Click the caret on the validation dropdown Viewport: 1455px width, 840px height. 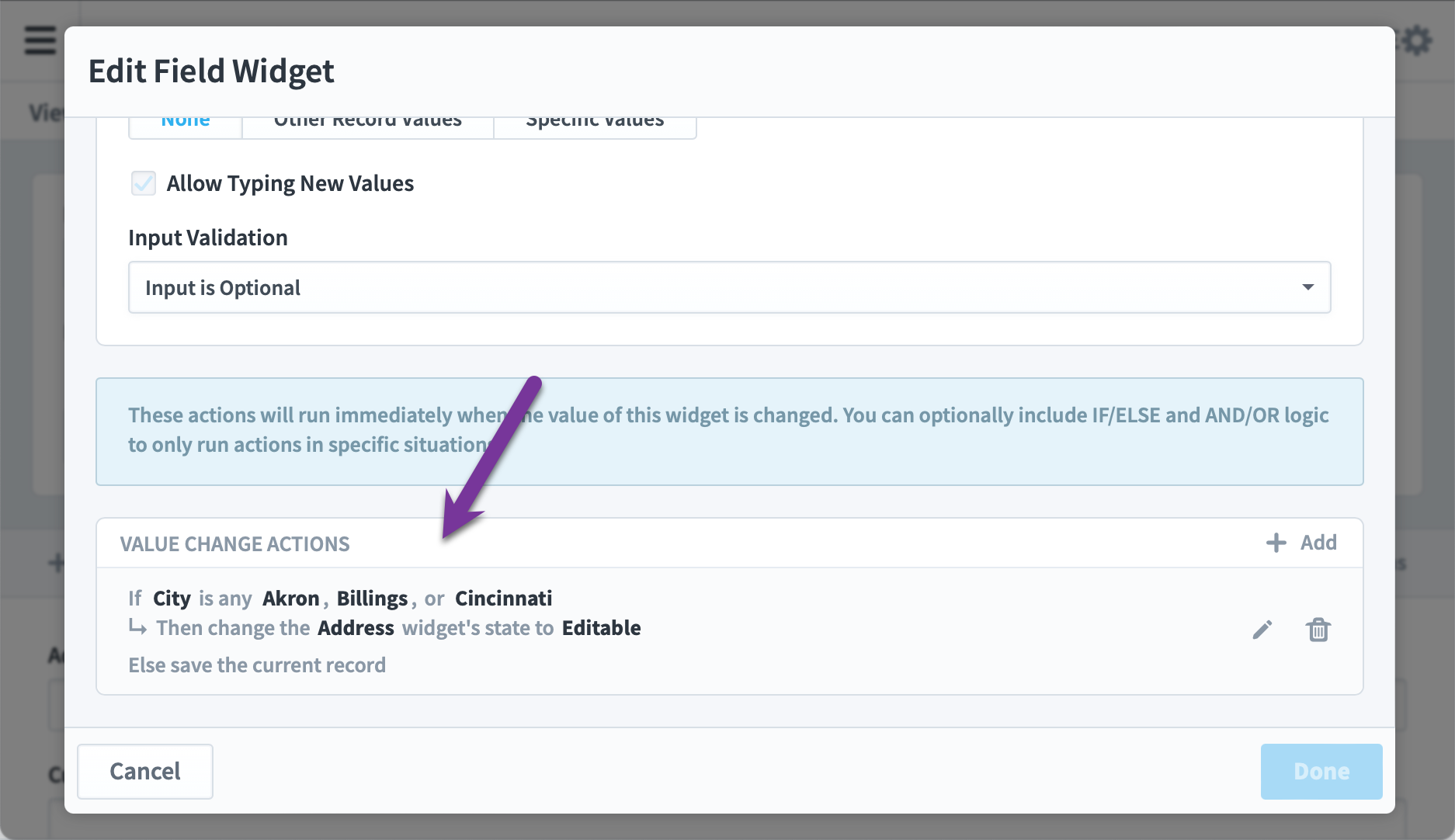coord(1310,287)
